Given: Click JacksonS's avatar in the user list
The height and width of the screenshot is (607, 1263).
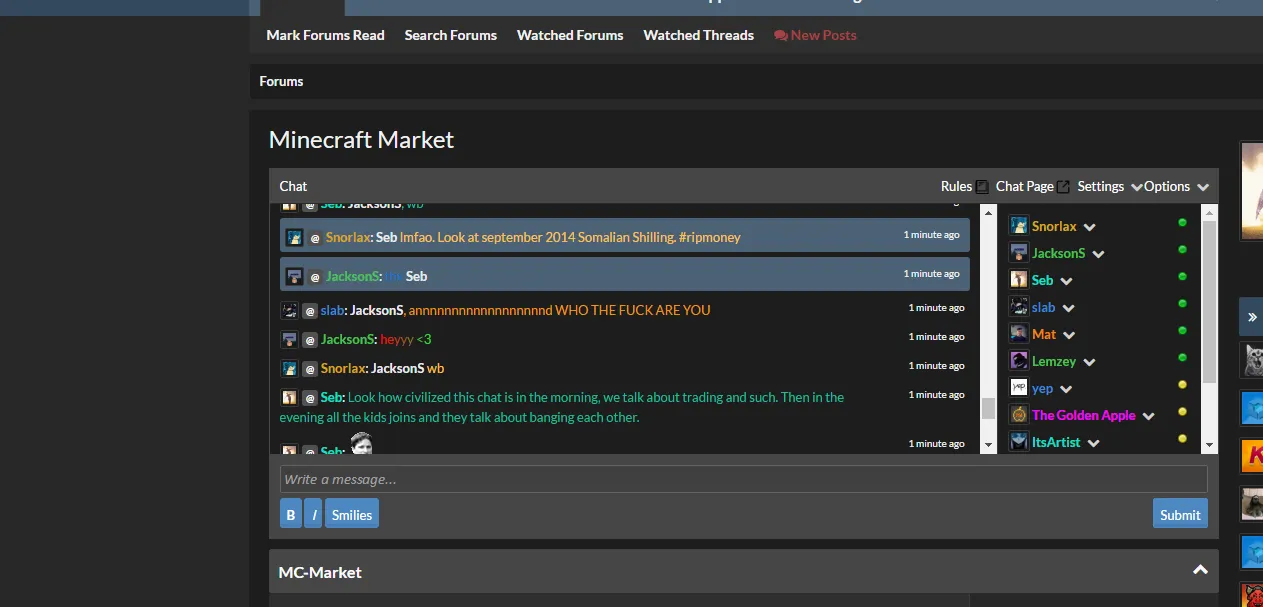Looking at the screenshot, I should 1019,253.
